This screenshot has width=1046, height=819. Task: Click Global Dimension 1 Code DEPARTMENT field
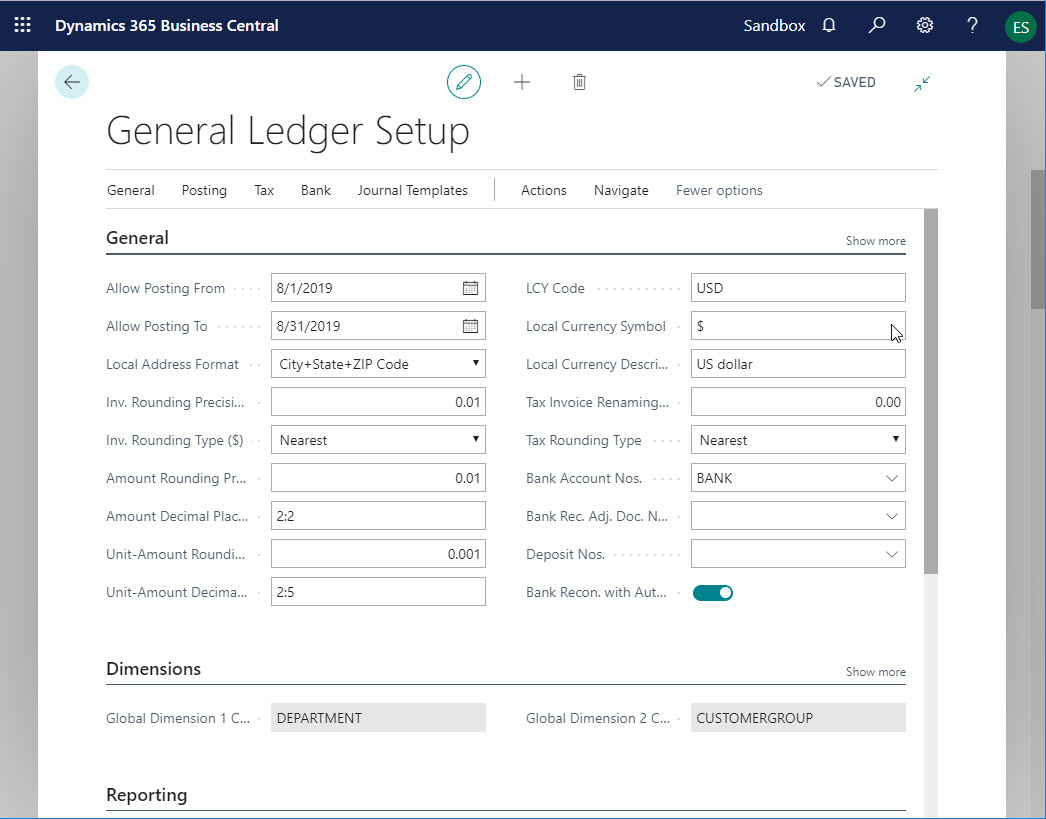click(x=378, y=718)
